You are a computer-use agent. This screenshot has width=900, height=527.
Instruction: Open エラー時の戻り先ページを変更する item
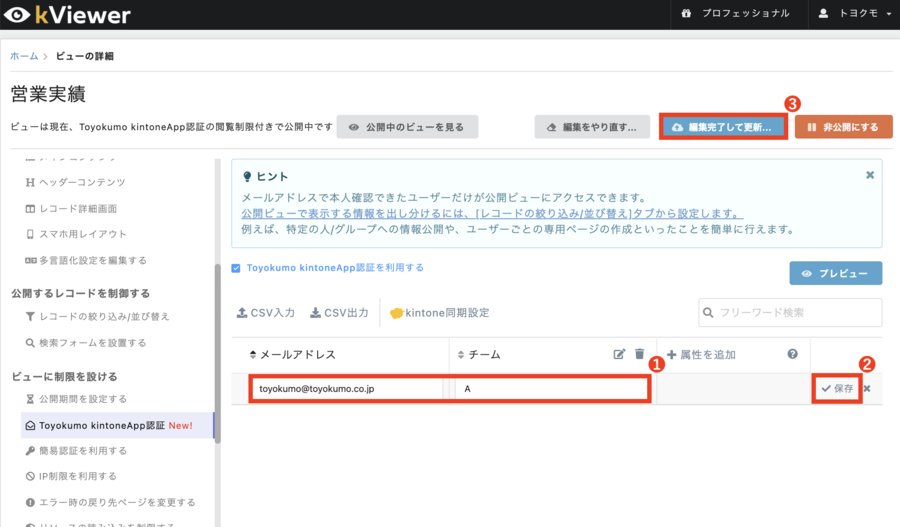111,502
